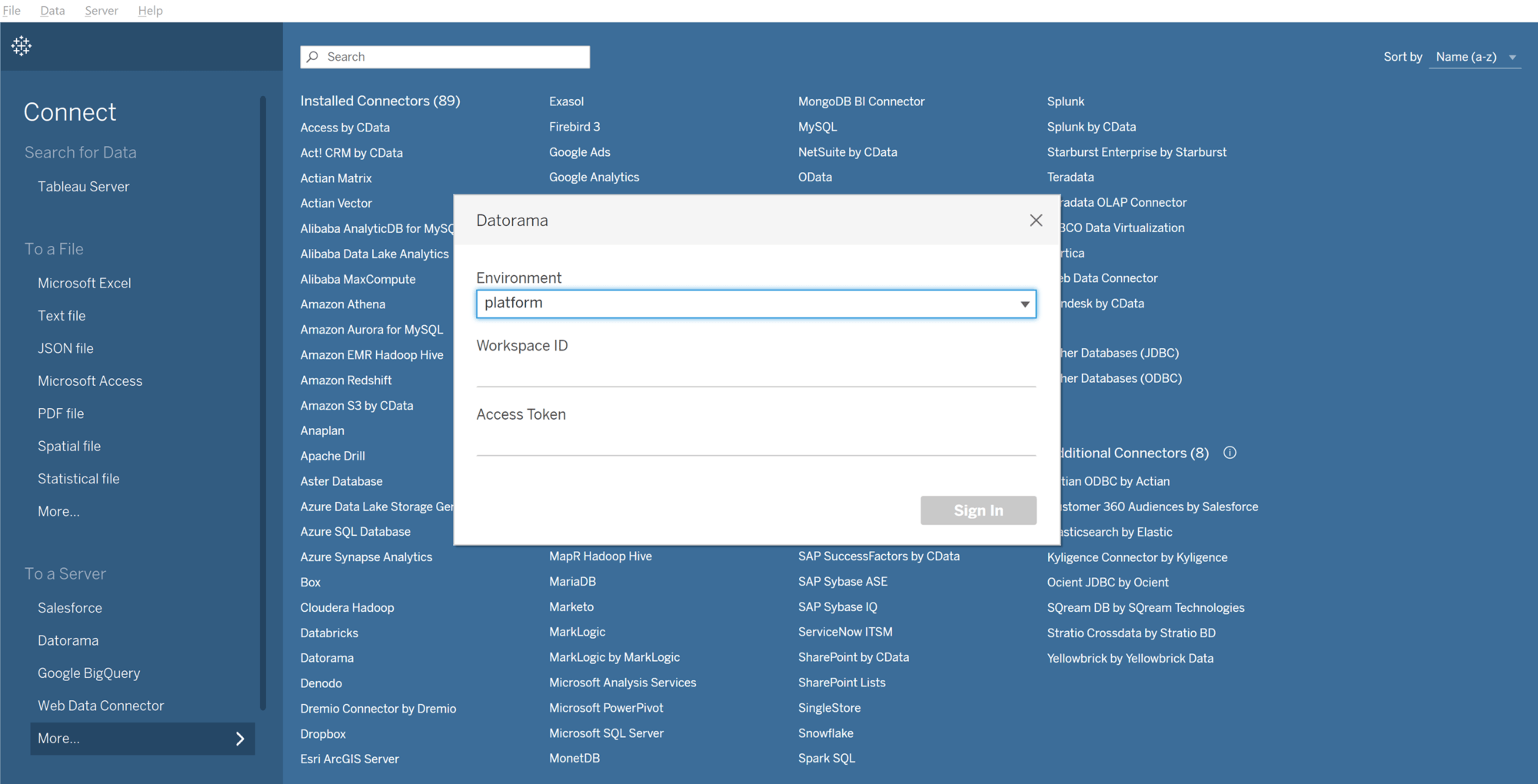Choose Spatial file connection

(69, 447)
